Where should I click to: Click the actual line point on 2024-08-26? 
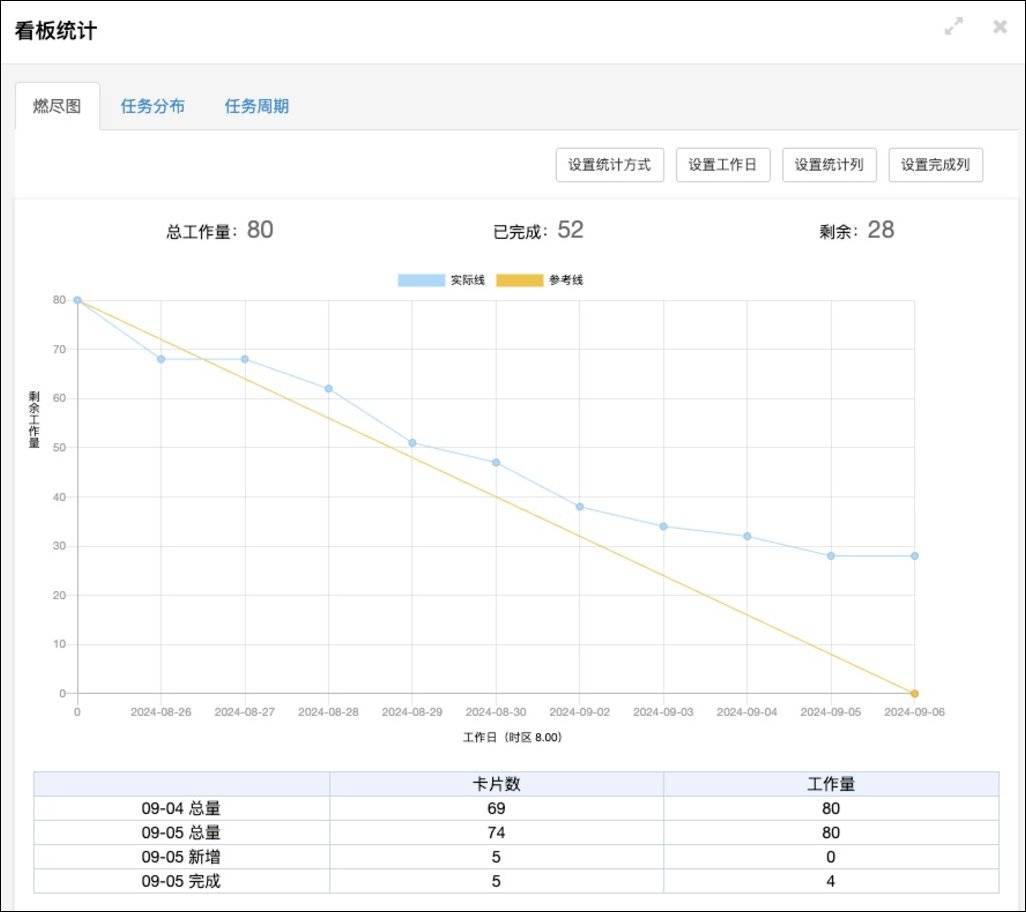[x=161, y=359]
